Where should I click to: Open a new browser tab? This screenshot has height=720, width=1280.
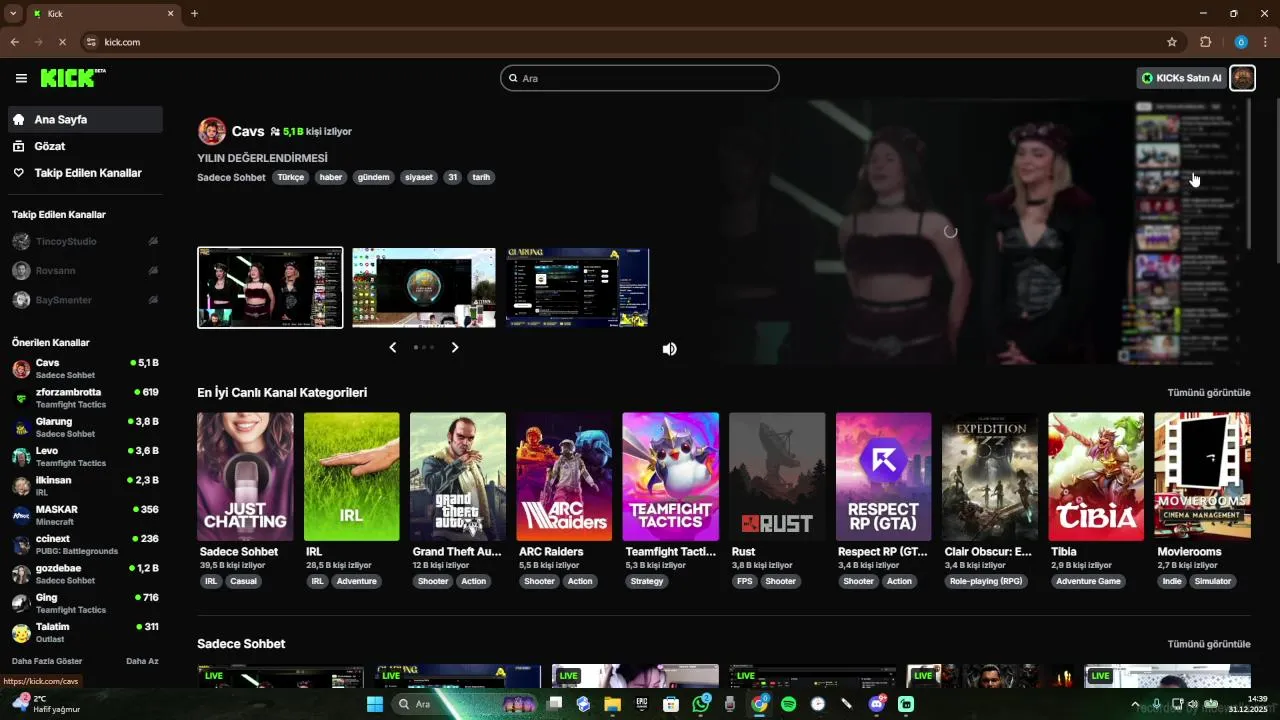194,14
